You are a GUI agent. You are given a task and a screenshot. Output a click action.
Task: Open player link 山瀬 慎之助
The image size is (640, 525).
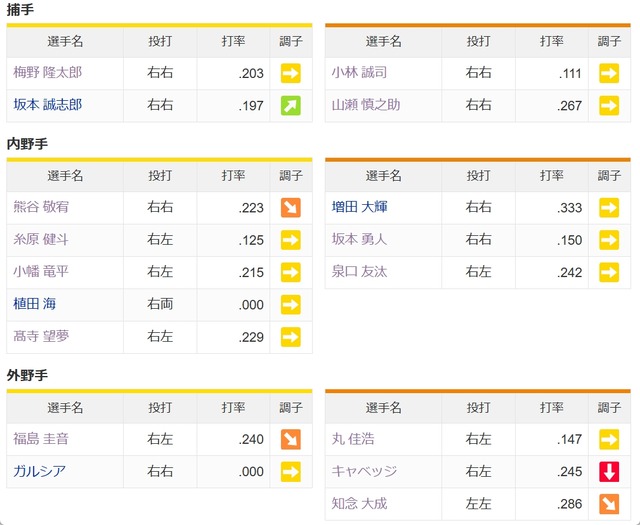pos(366,105)
